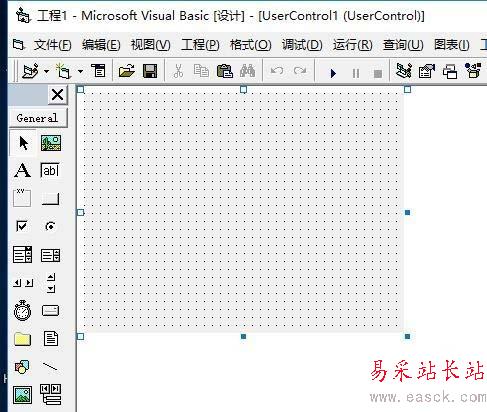Open the Project Explorer window
487x412 pixels.
404,71
